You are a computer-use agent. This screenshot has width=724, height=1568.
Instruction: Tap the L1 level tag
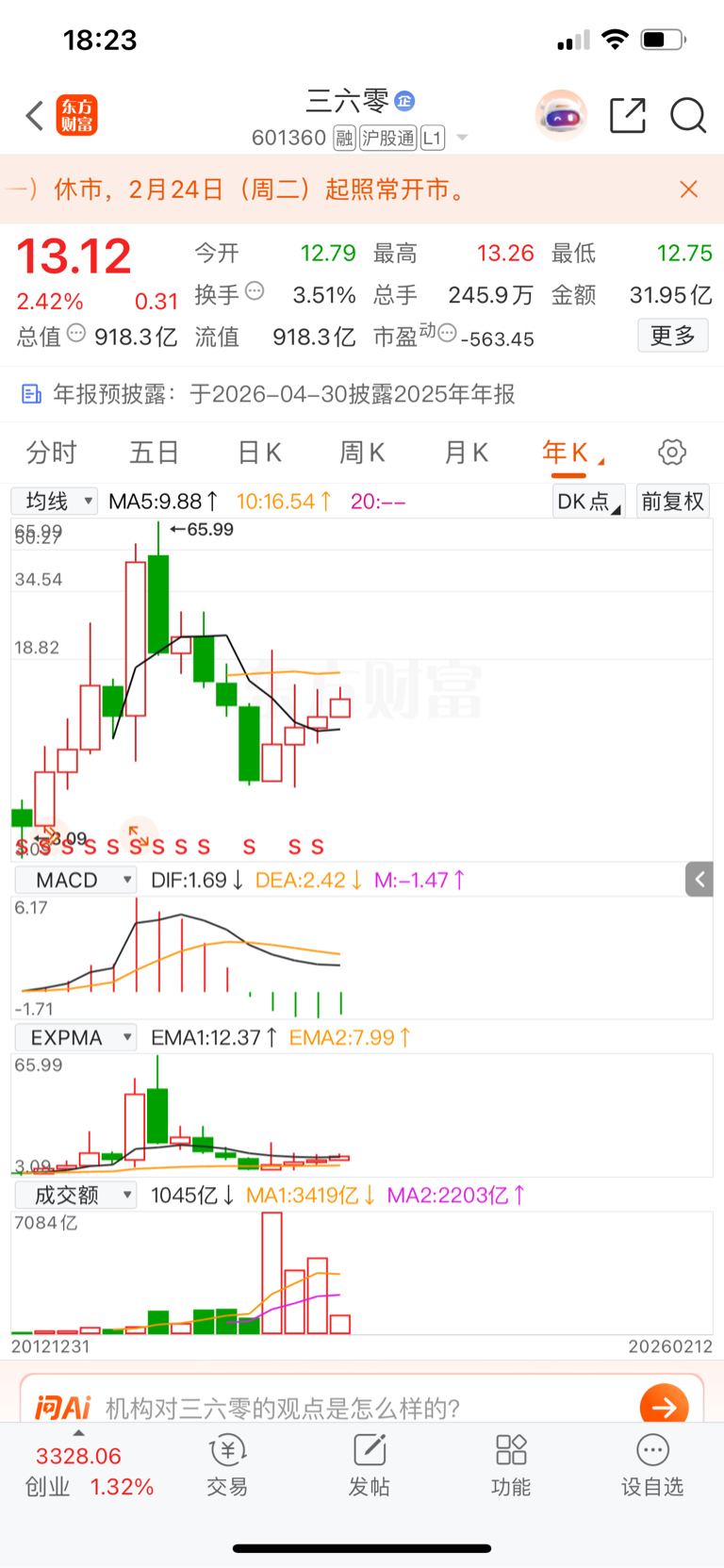(432, 139)
